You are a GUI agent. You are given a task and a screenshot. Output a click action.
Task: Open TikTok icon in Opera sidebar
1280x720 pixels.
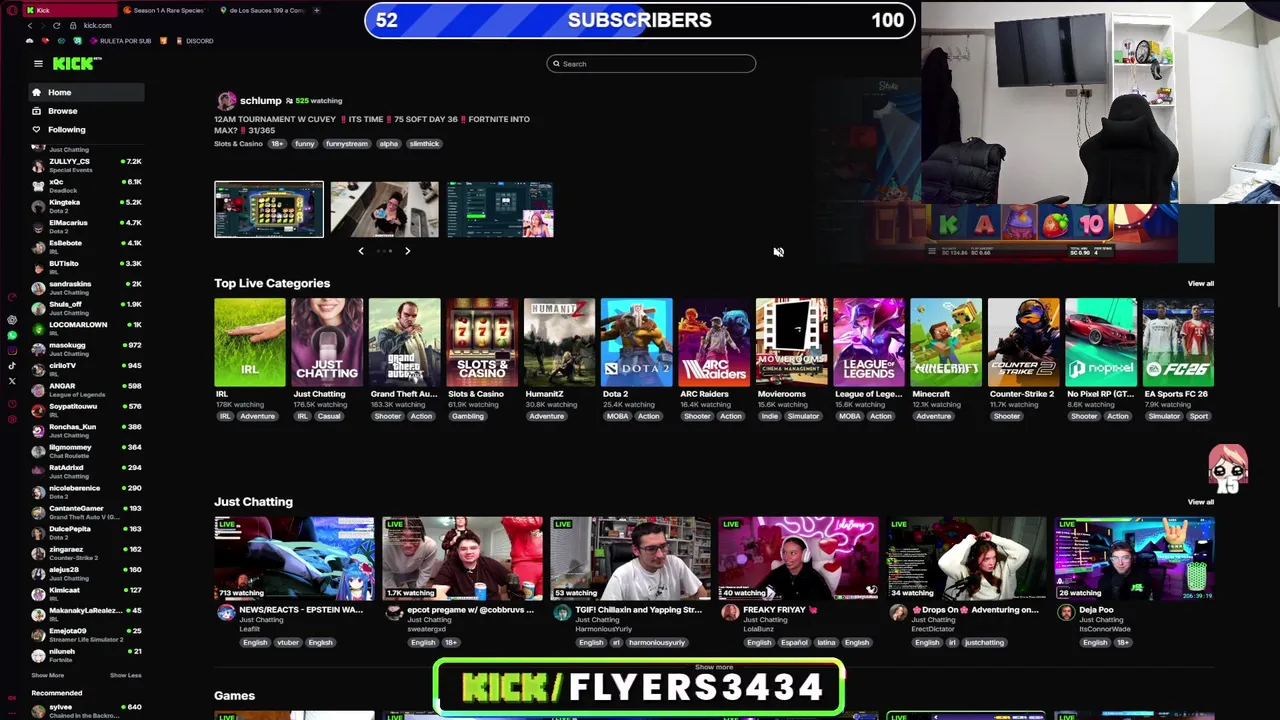(x=12, y=366)
